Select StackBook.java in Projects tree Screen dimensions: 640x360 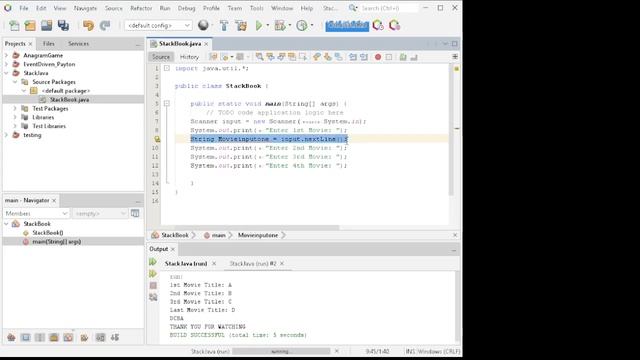click(69, 100)
